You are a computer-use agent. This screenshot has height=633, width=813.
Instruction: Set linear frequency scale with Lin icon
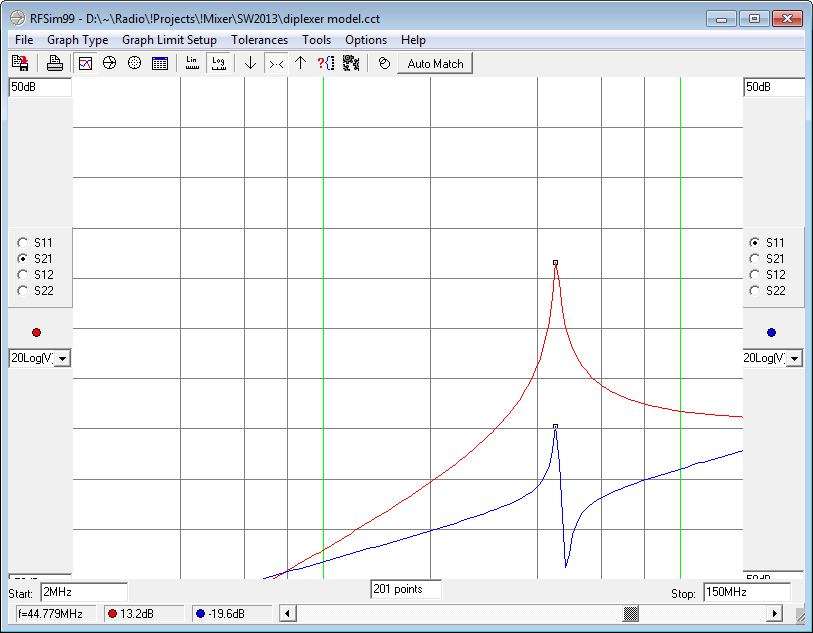click(x=192, y=63)
